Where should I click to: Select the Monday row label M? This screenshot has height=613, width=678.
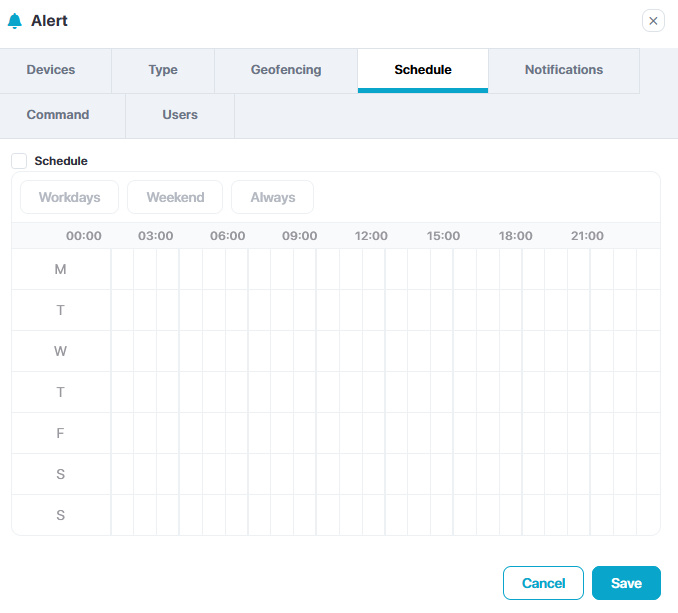(x=61, y=270)
